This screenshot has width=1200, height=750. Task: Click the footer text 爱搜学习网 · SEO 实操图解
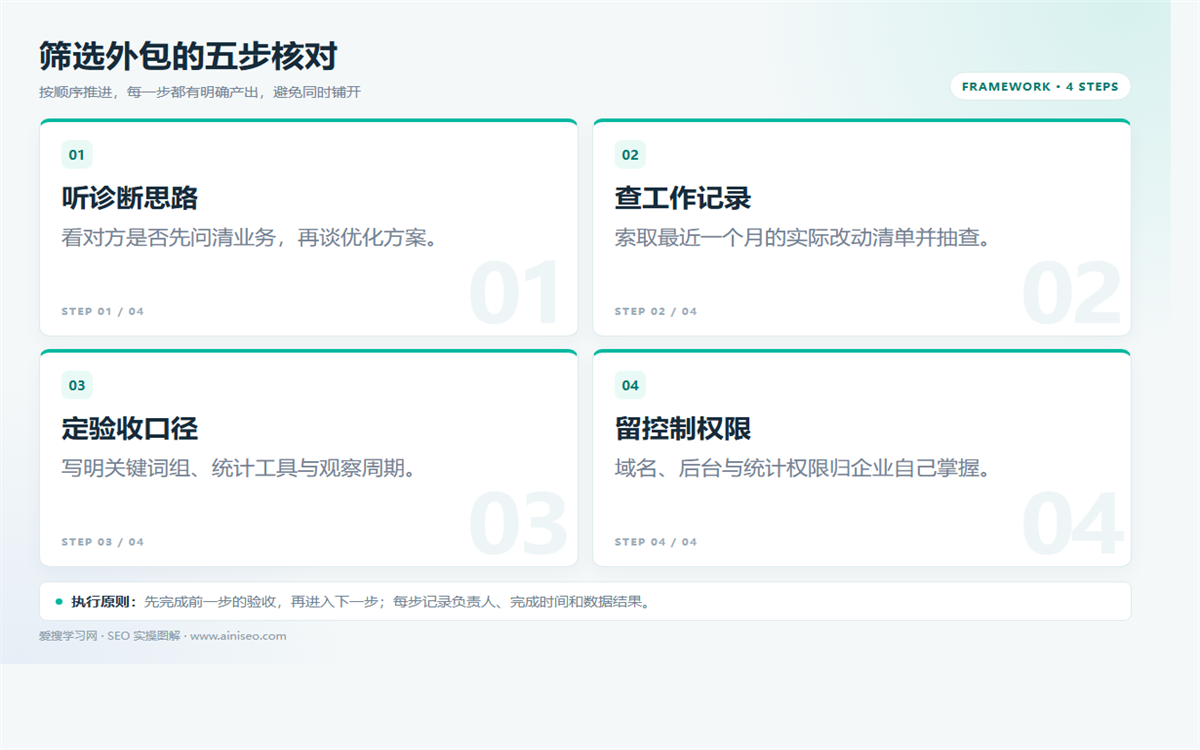(x=110, y=636)
